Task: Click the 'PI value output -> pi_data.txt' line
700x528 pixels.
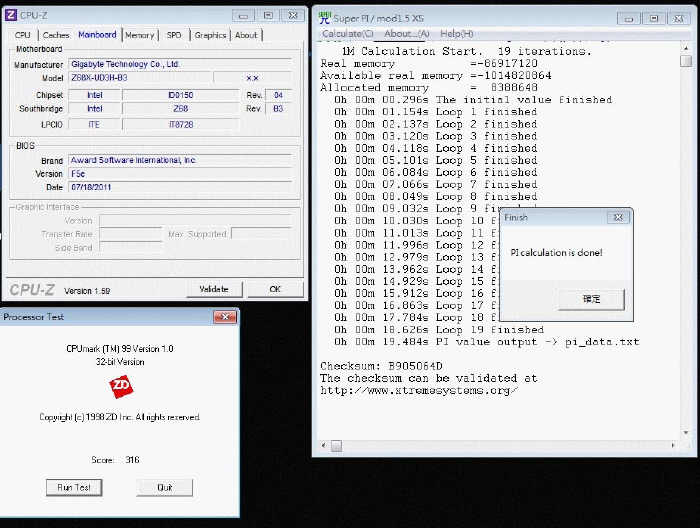Action: tap(487, 342)
